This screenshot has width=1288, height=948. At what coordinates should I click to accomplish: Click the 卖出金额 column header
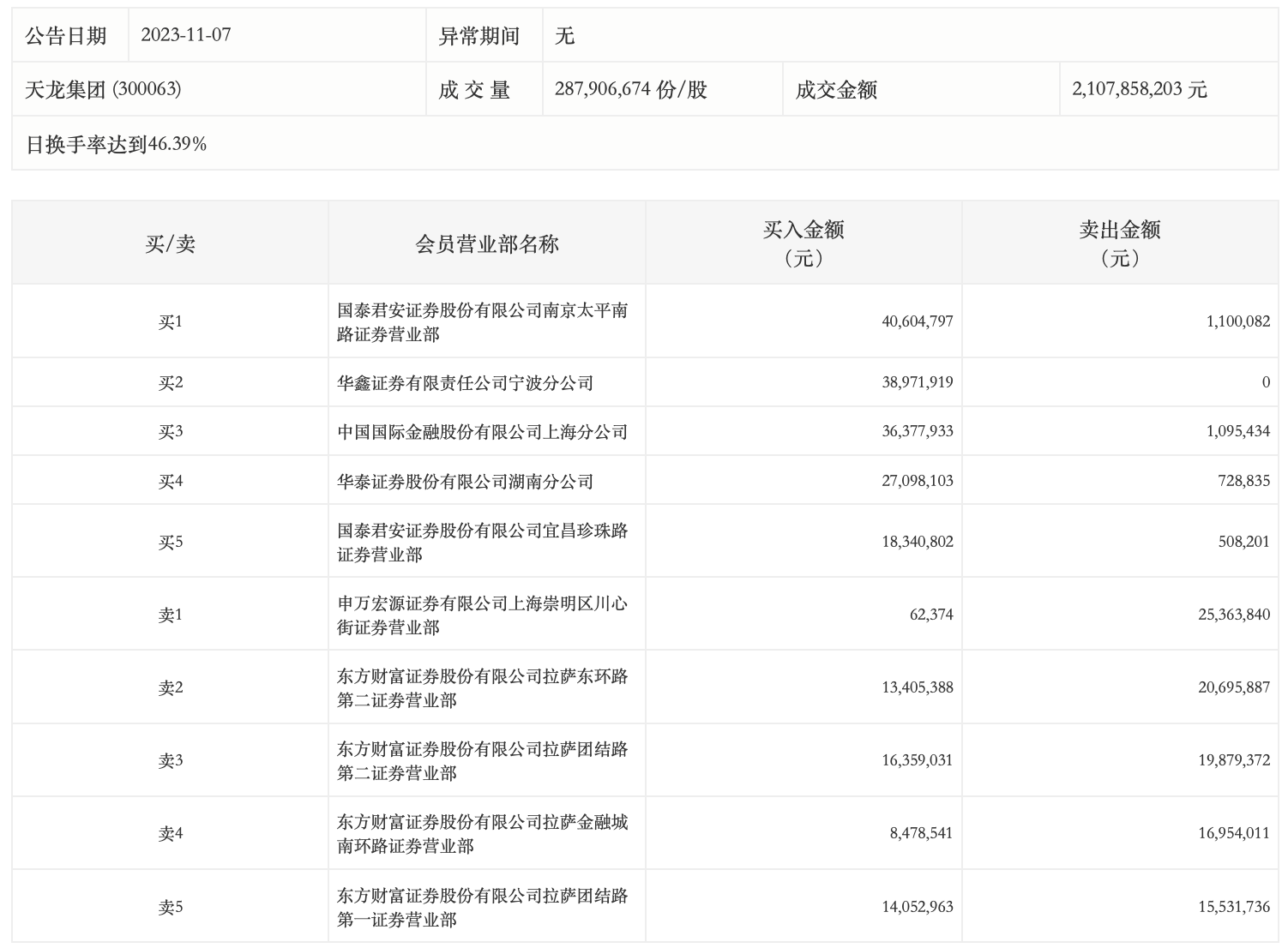pos(1120,243)
